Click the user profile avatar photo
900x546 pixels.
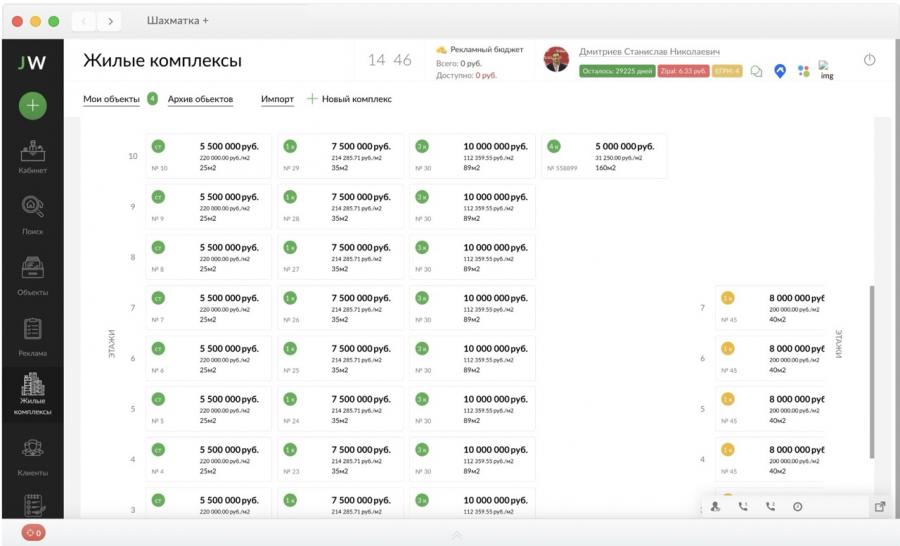[556, 59]
